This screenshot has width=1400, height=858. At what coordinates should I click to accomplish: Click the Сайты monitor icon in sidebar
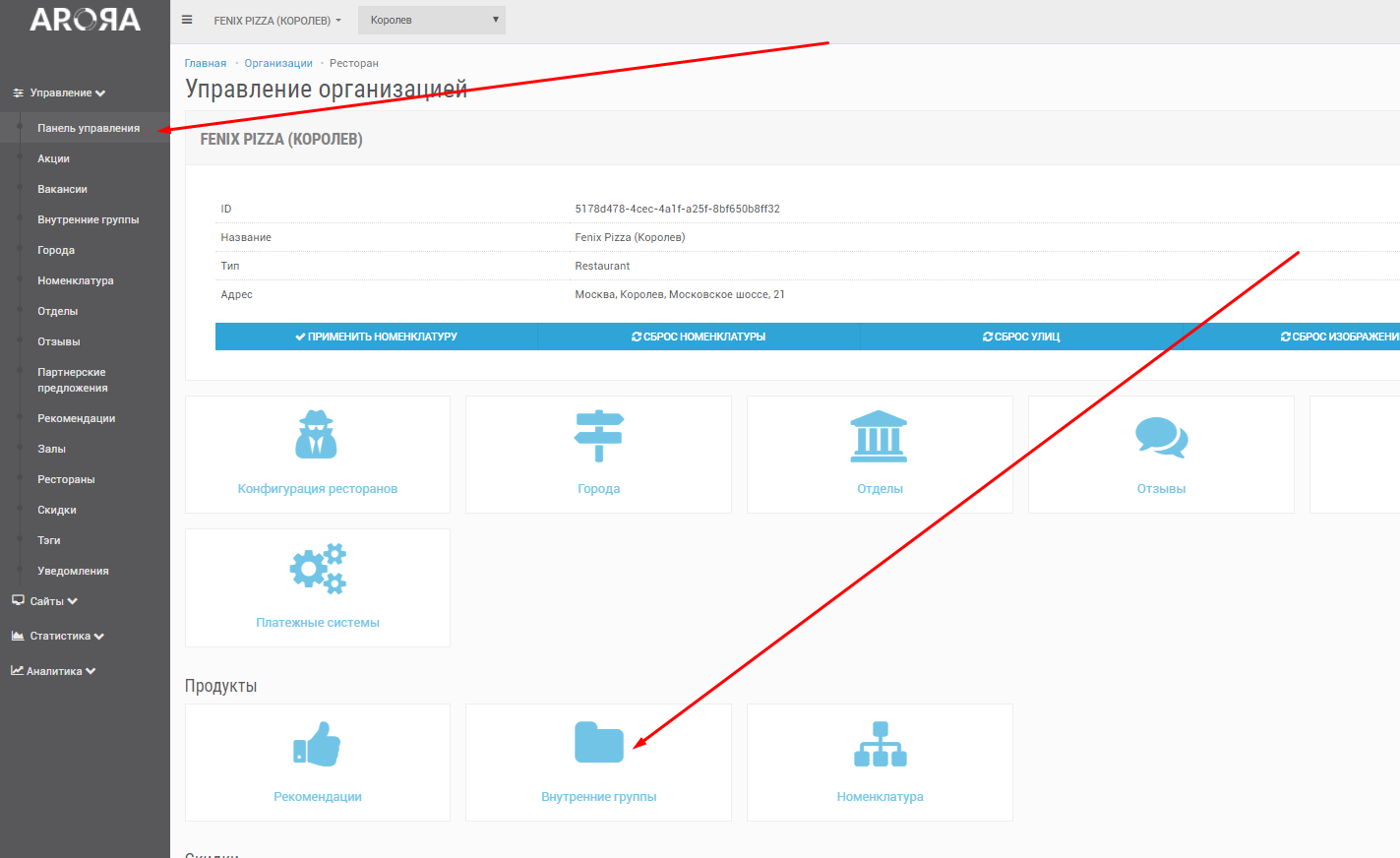coord(18,600)
